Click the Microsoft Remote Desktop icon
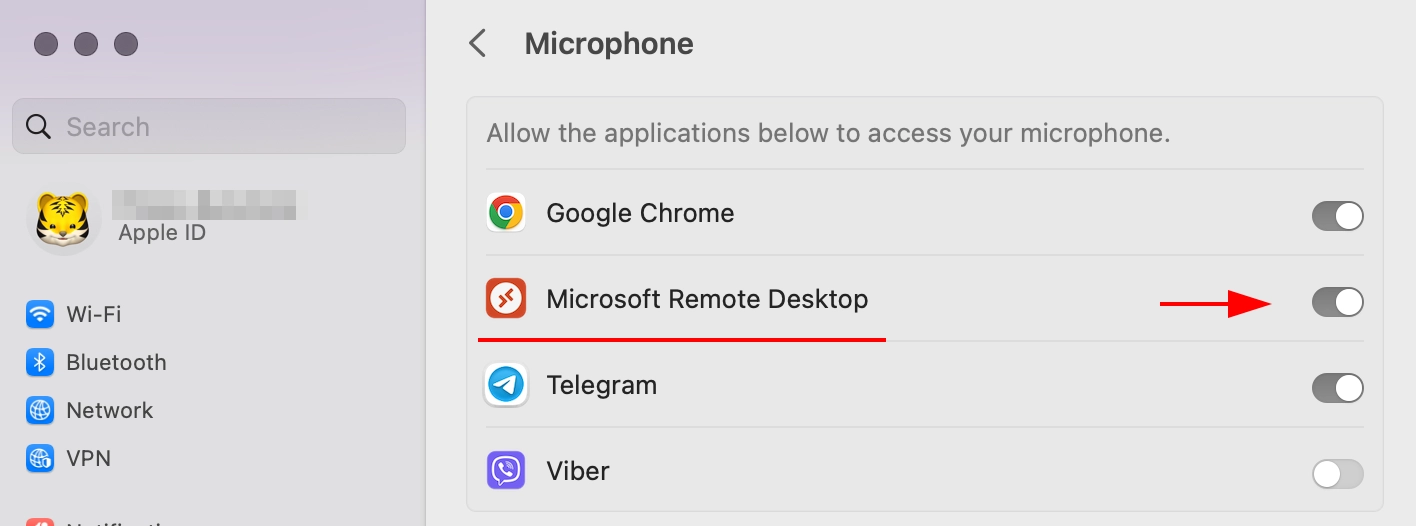The width and height of the screenshot is (1416, 526). 506,299
